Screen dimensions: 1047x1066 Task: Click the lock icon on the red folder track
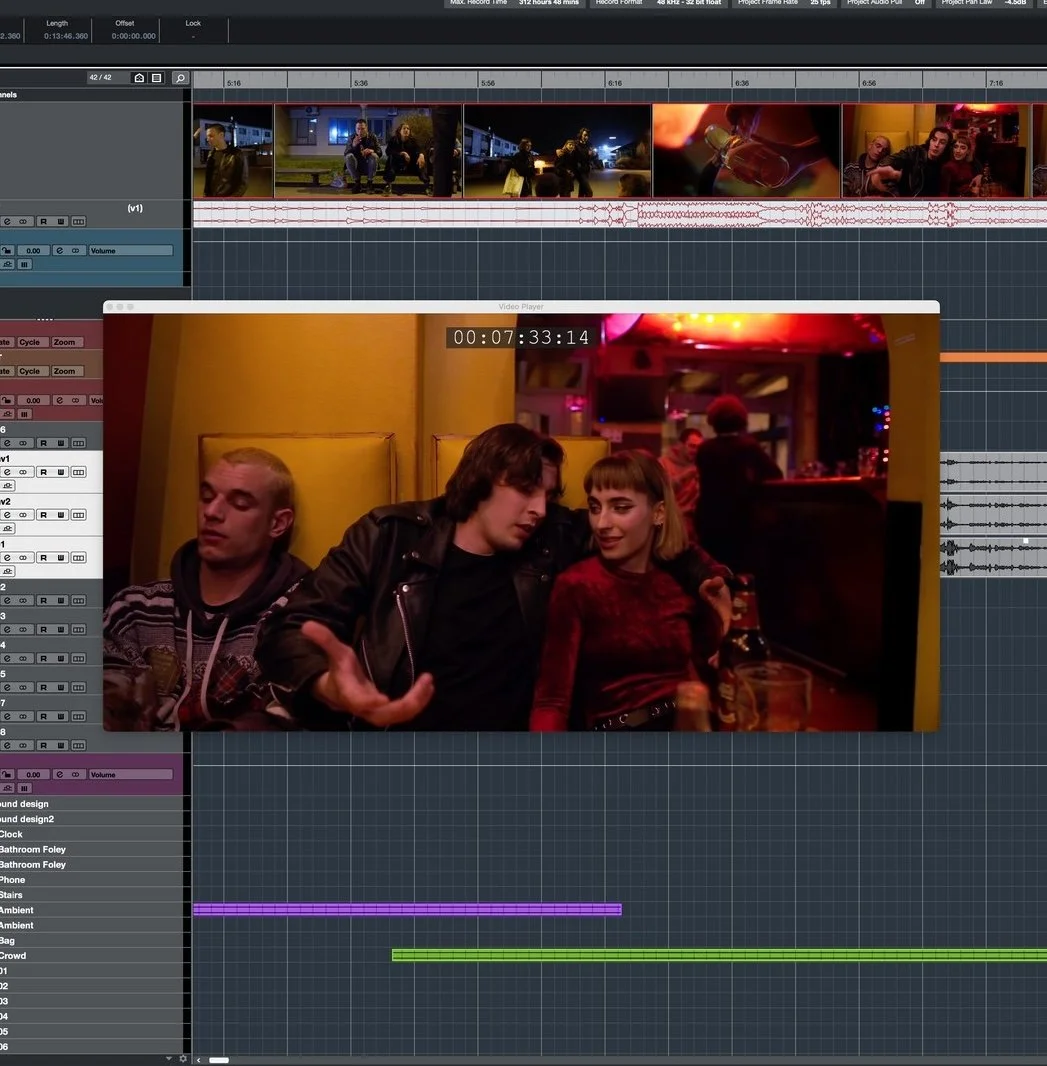pos(7,401)
